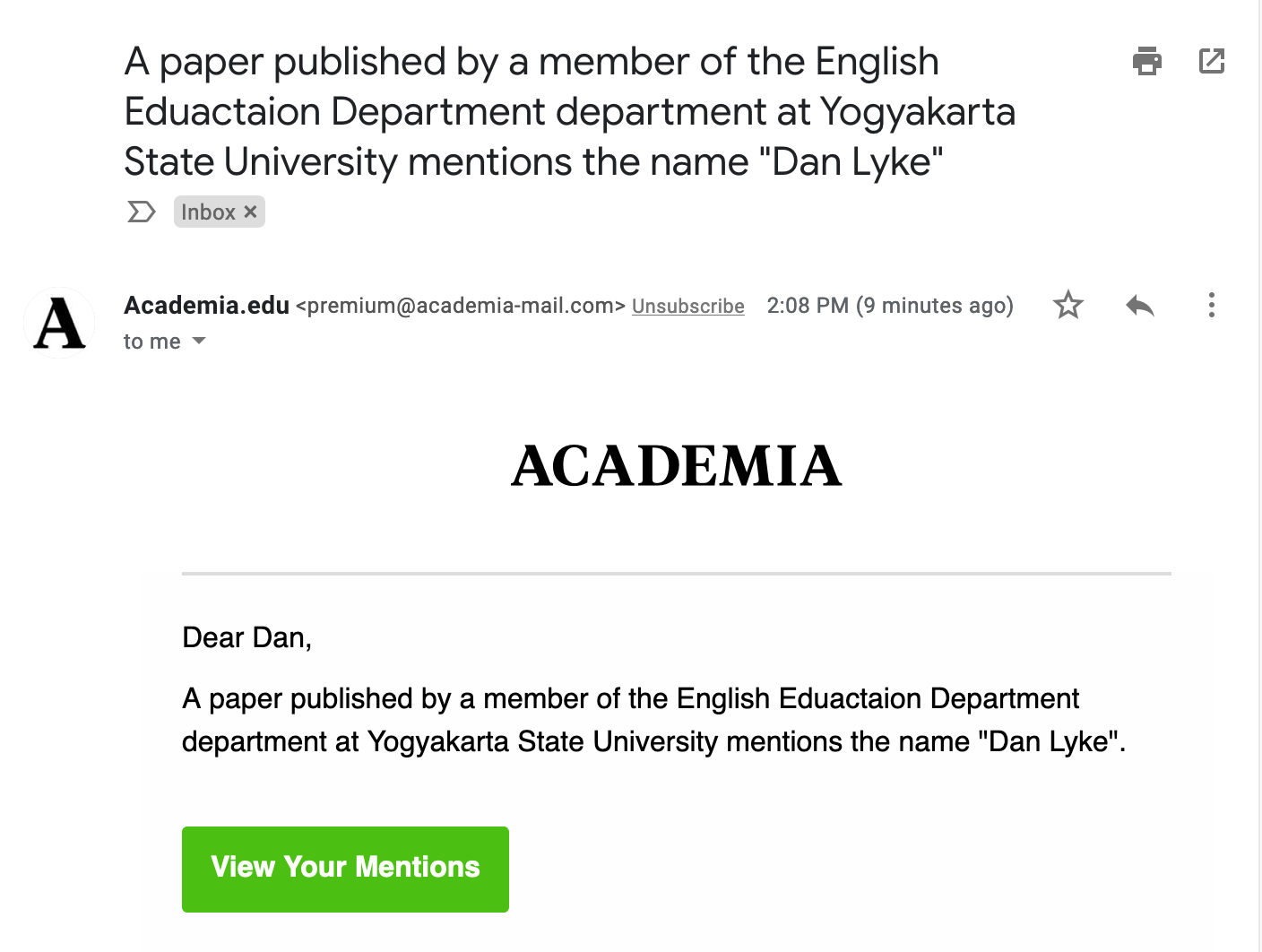Open the three-dot More options menu
Viewport: 1262px width, 952px height.
point(1211,306)
